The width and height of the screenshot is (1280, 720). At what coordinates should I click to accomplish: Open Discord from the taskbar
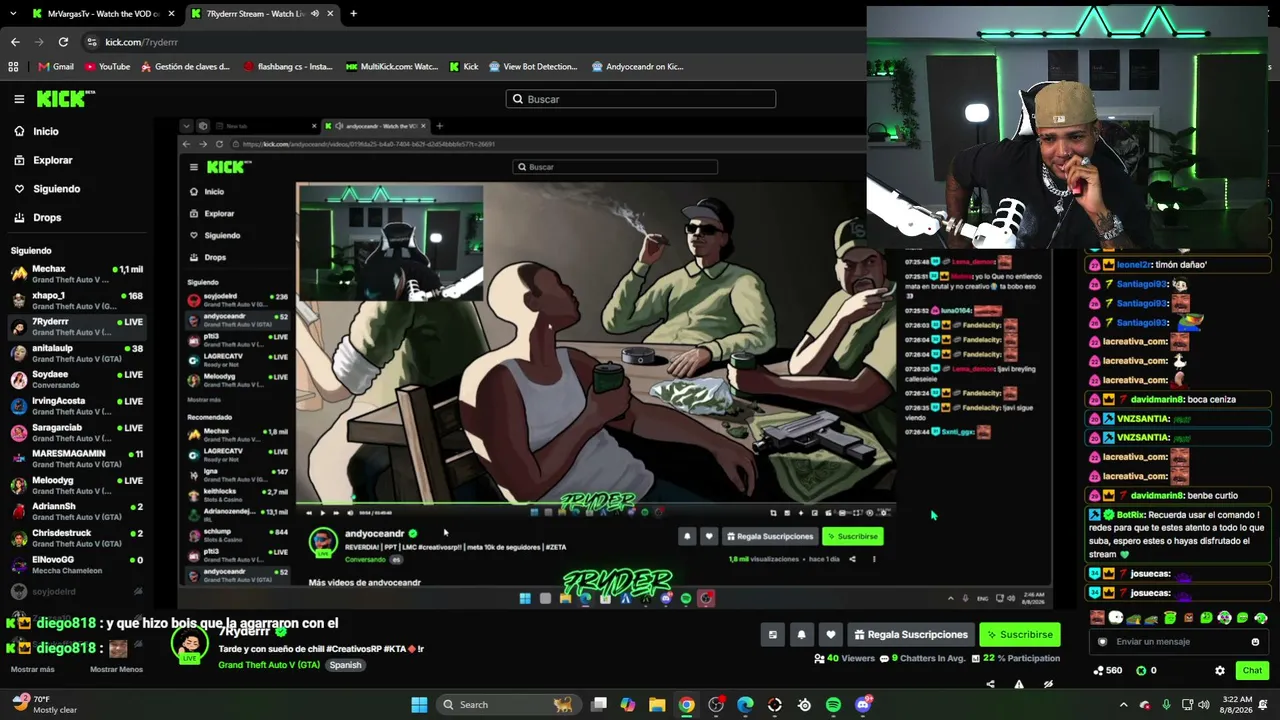pos(863,705)
